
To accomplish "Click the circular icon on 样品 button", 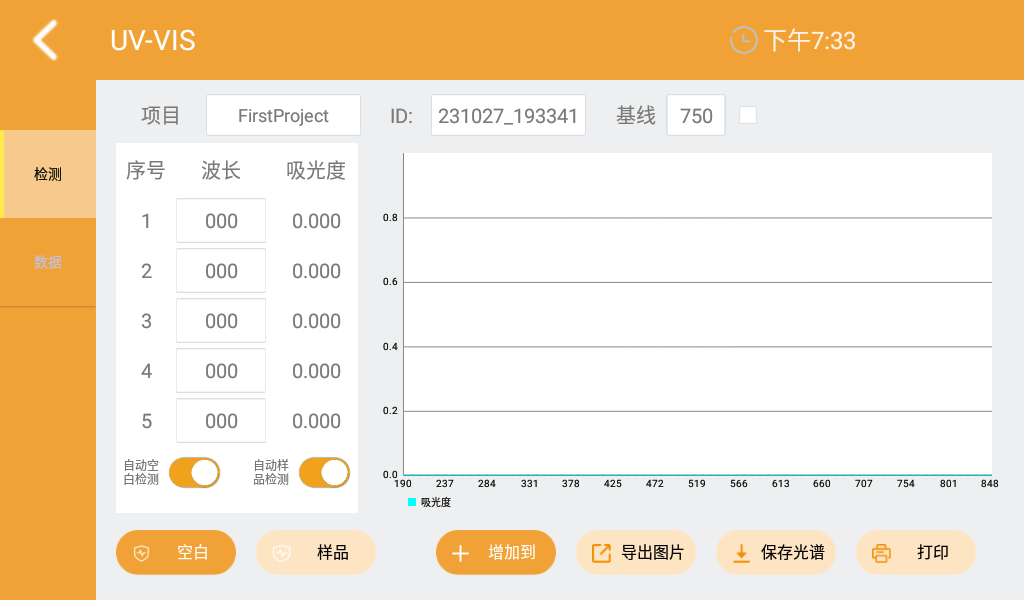I will click(x=281, y=552).
